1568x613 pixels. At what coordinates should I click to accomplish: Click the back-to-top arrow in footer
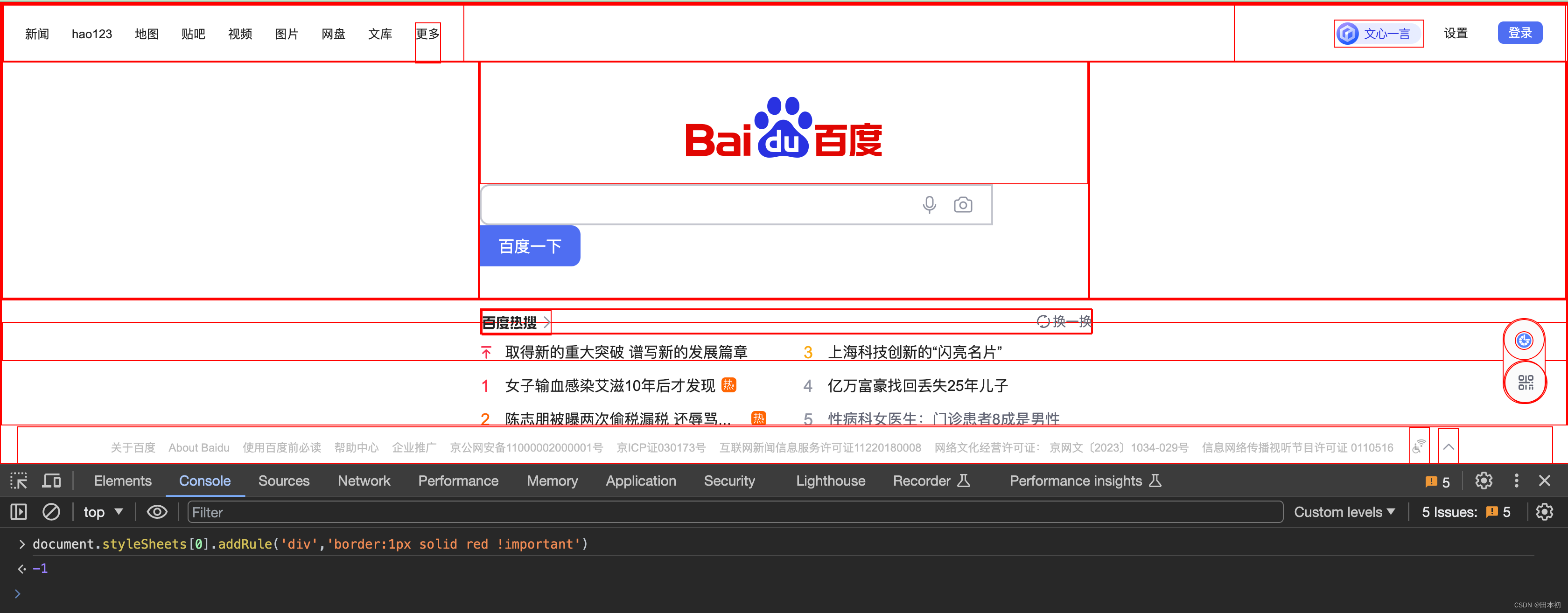[x=1449, y=447]
